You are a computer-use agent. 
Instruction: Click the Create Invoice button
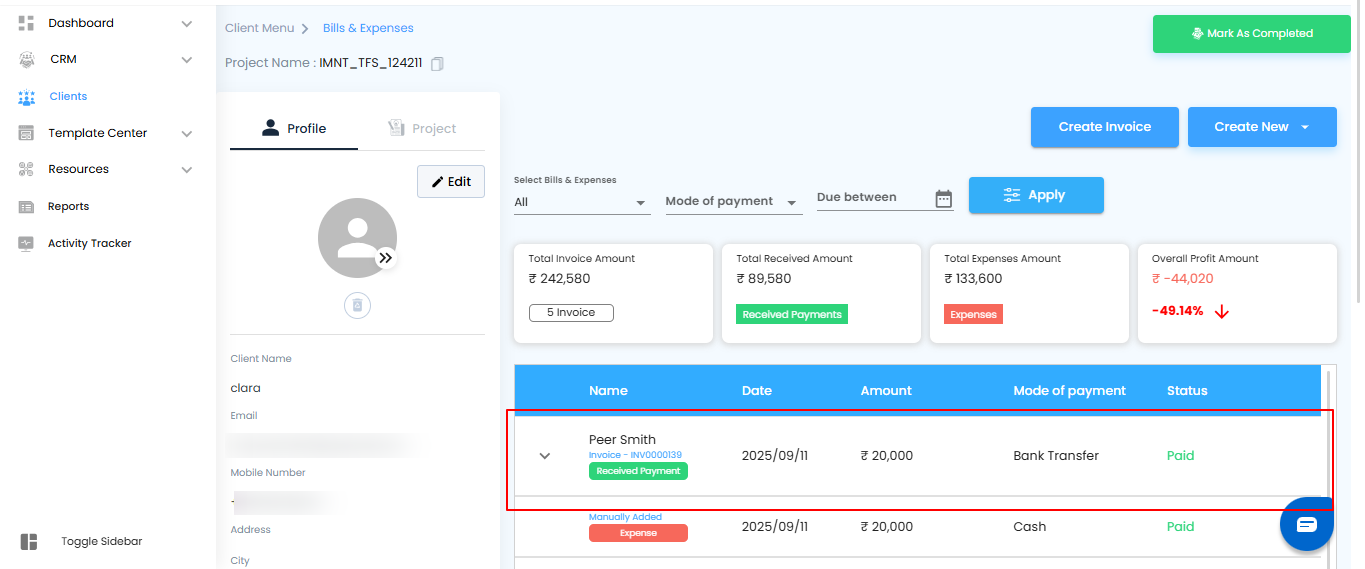(1104, 127)
